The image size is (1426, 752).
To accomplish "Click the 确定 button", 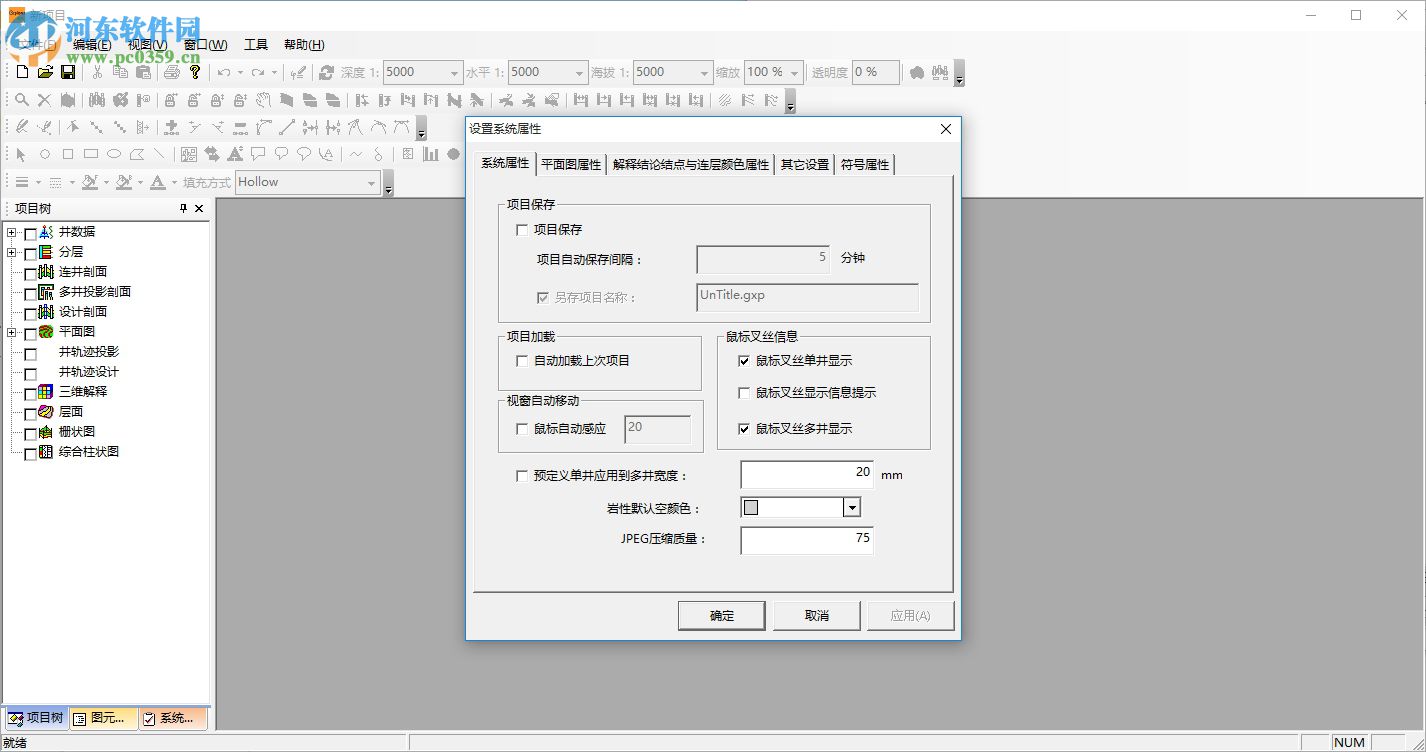I will [x=721, y=615].
